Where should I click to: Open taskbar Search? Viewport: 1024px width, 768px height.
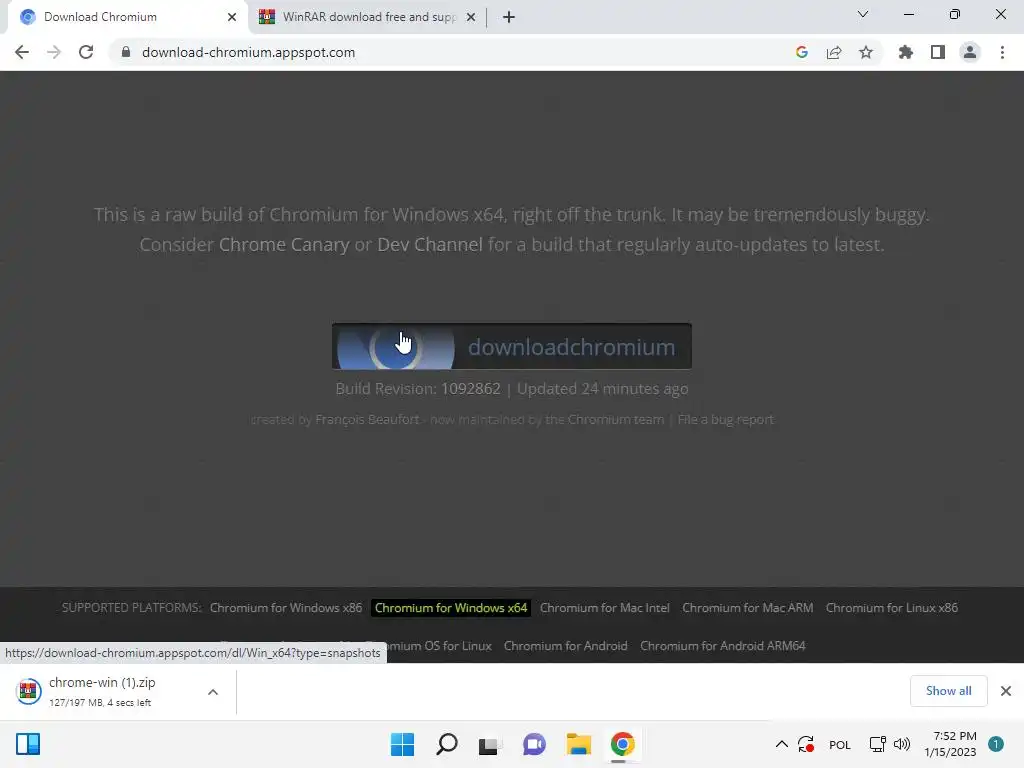click(x=447, y=744)
